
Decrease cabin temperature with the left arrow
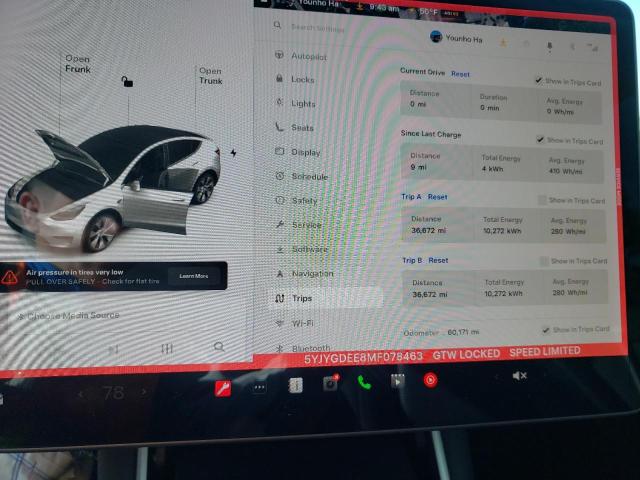tap(82, 393)
